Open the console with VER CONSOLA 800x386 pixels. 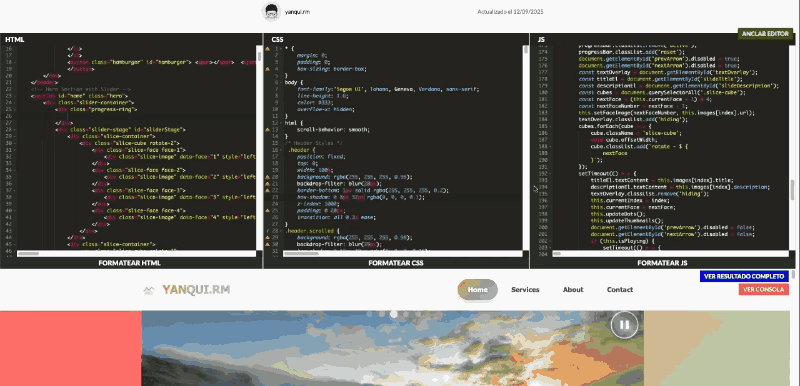(x=763, y=290)
